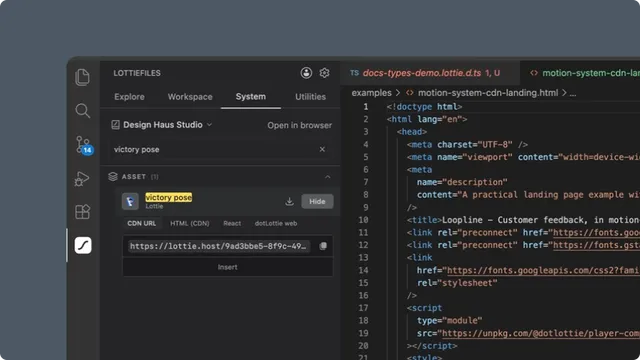Viewport: 640px width, 360px height.
Task: Select the dotLottie web format tab
Action: tap(276, 224)
